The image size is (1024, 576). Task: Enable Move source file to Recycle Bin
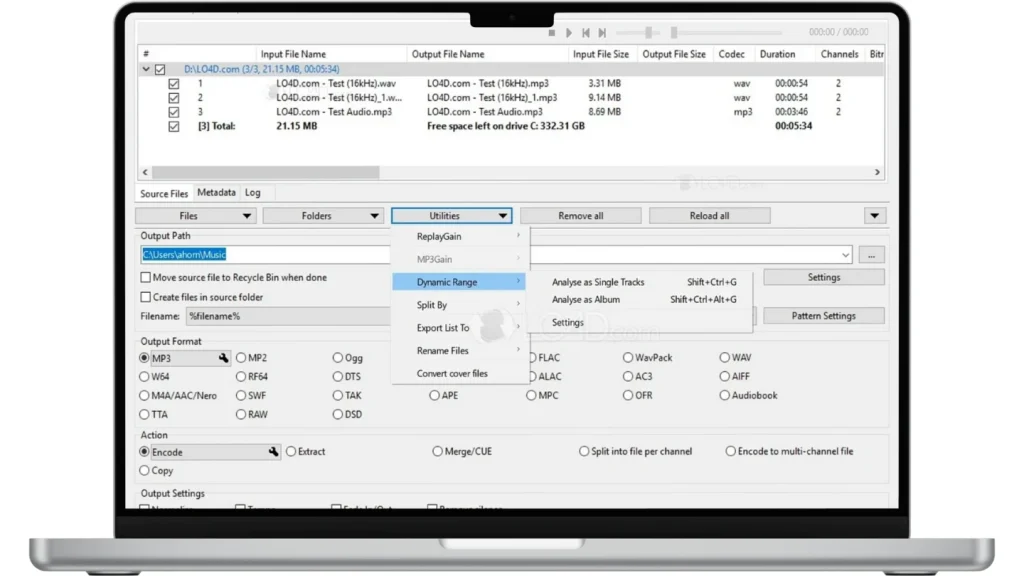pyautogui.click(x=146, y=278)
